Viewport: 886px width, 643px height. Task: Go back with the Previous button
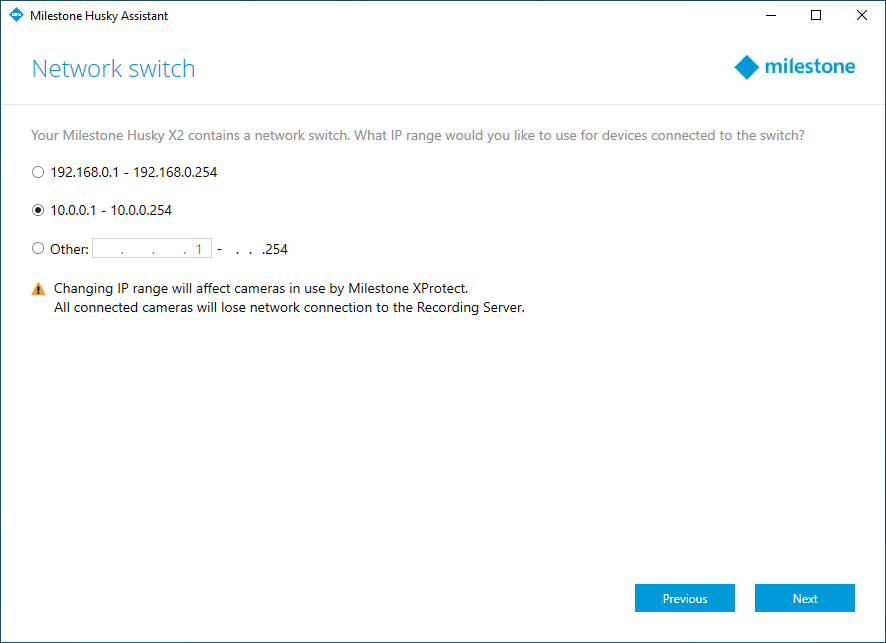click(685, 598)
